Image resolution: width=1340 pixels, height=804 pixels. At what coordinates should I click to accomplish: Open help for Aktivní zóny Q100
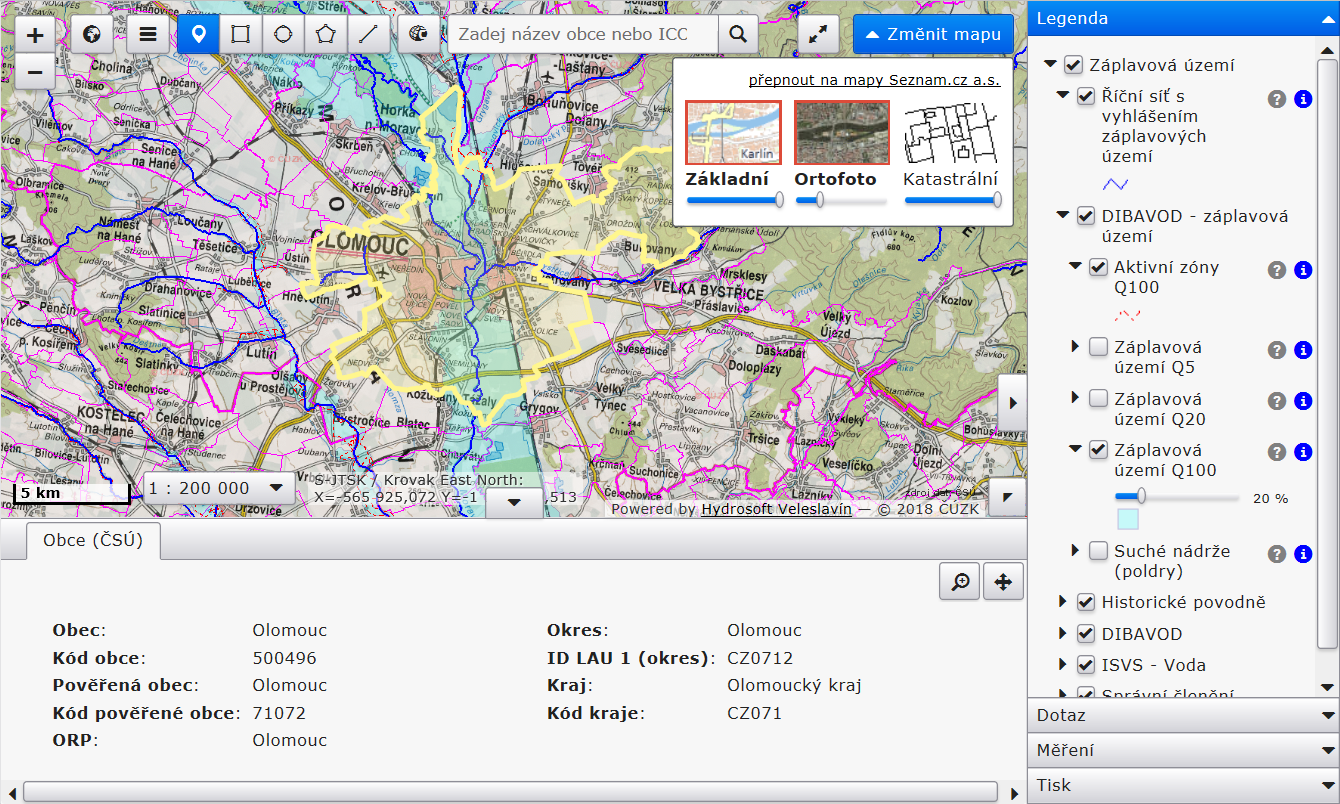[x=1277, y=270]
